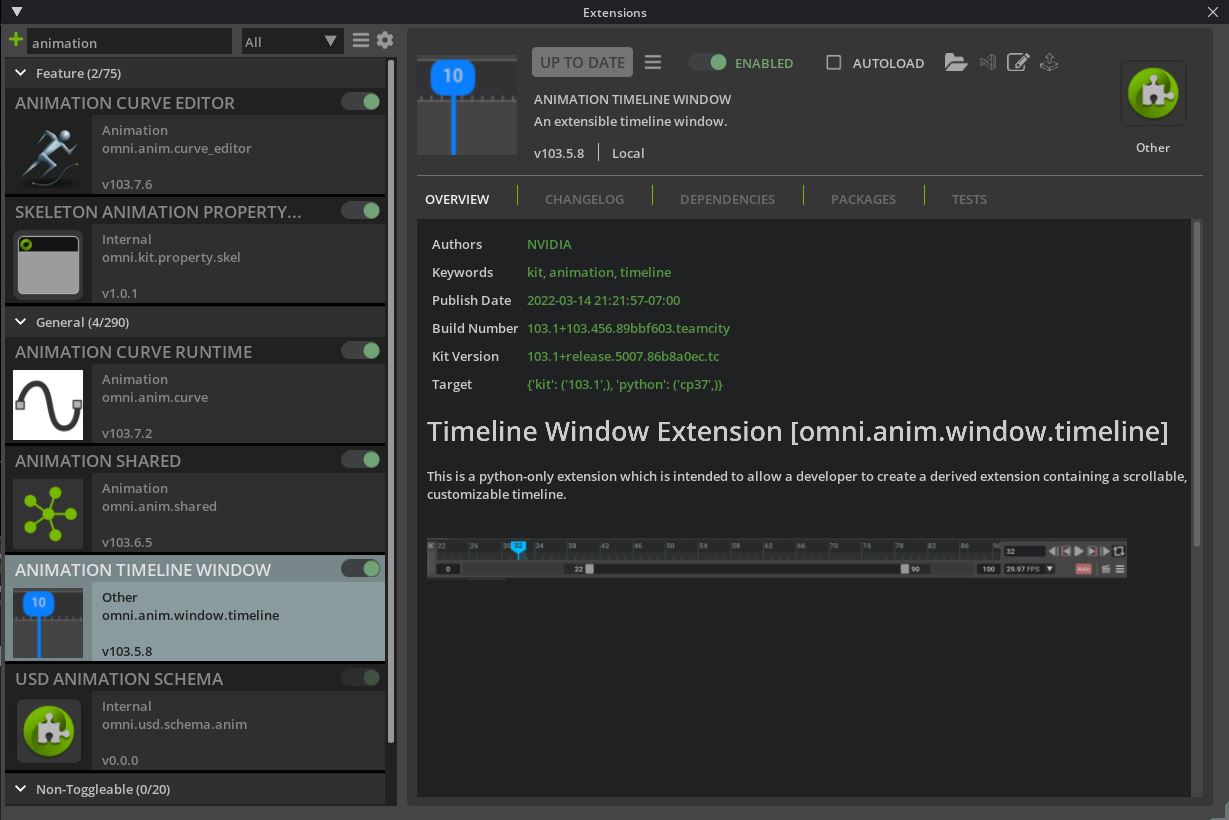The width and height of the screenshot is (1229, 820).
Task: Select SKELETON ANIMATION PROPERTY extension title
Action: pos(158,211)
